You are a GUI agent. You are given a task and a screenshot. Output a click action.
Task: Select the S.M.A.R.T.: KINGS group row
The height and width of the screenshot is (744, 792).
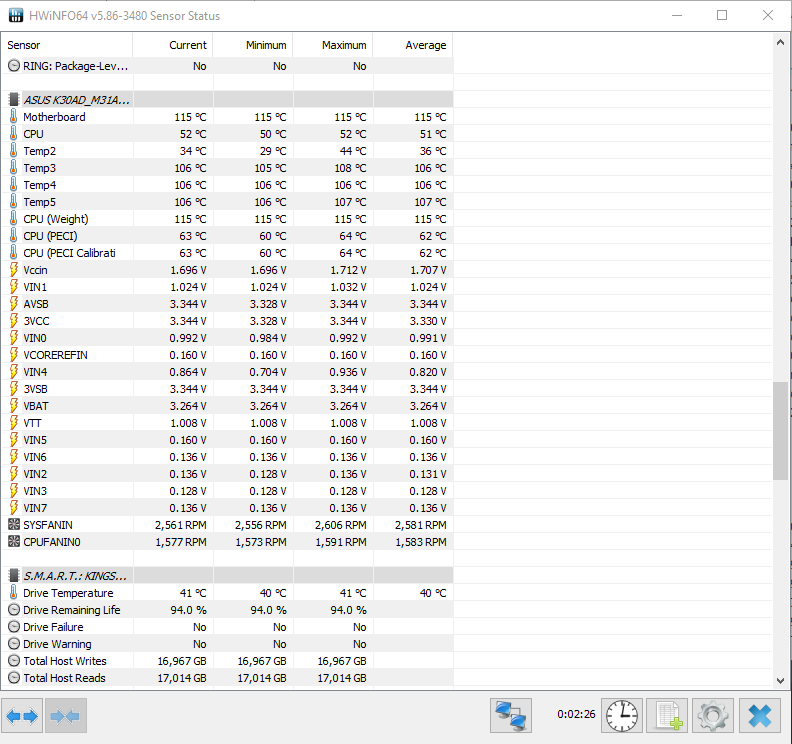[x=227, y=575]
